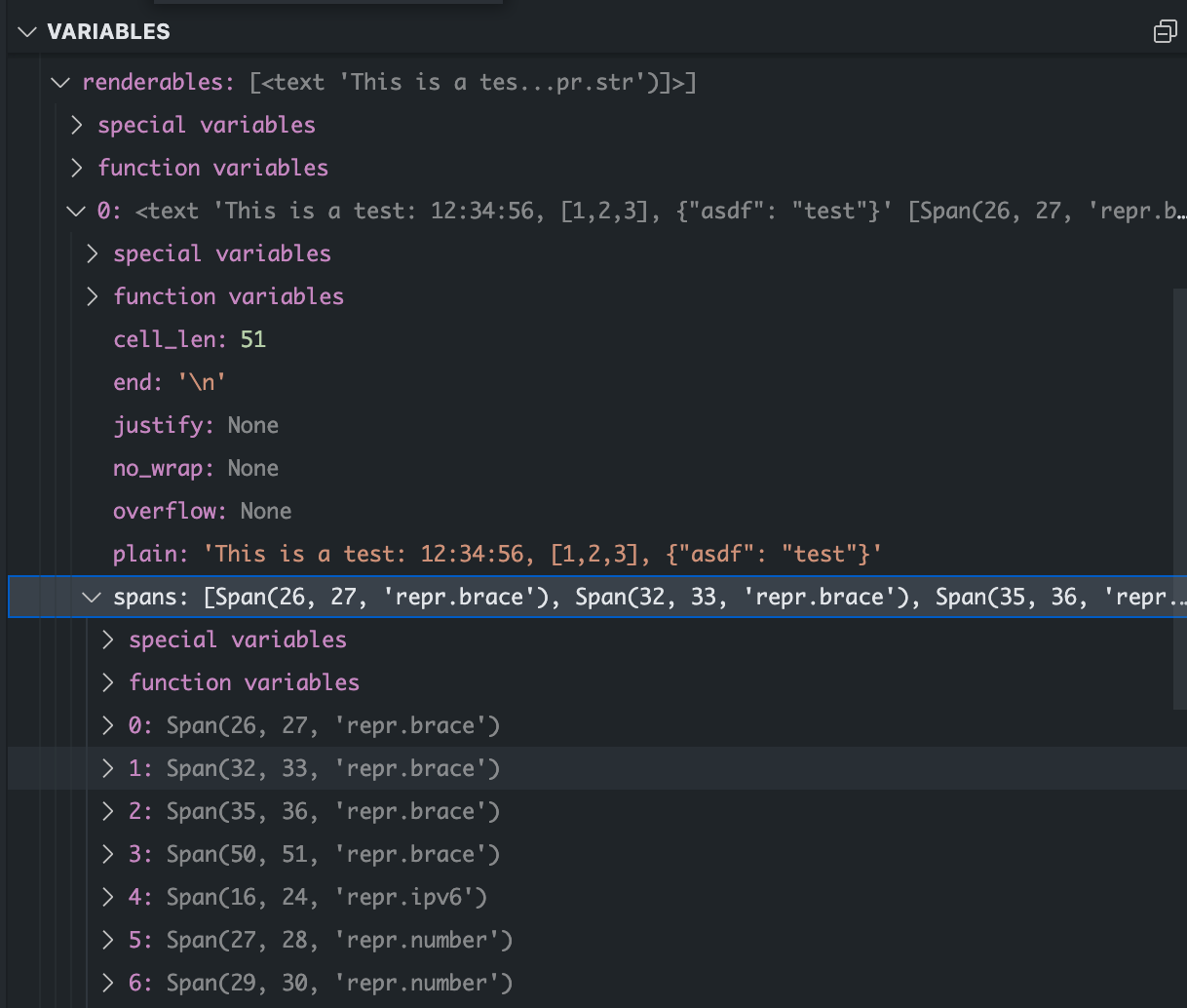Screen dimensions: 1187x1008
Task: Expand span 2: Span(35, 36, 'repr.brace')
Action: pos(108,812)
